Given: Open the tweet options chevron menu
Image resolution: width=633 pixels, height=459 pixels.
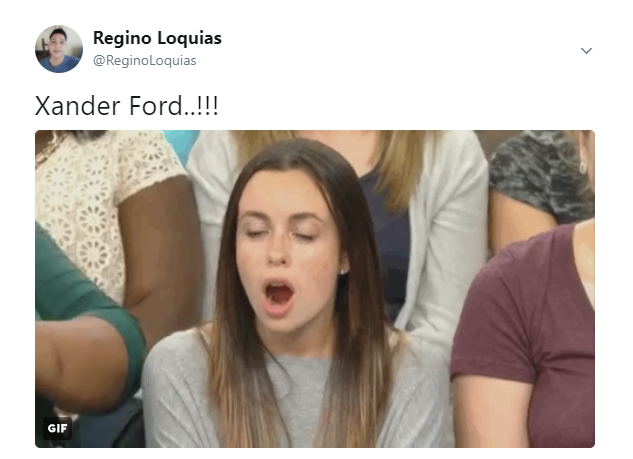Looking at the screenshot, I should click(586, 50).
